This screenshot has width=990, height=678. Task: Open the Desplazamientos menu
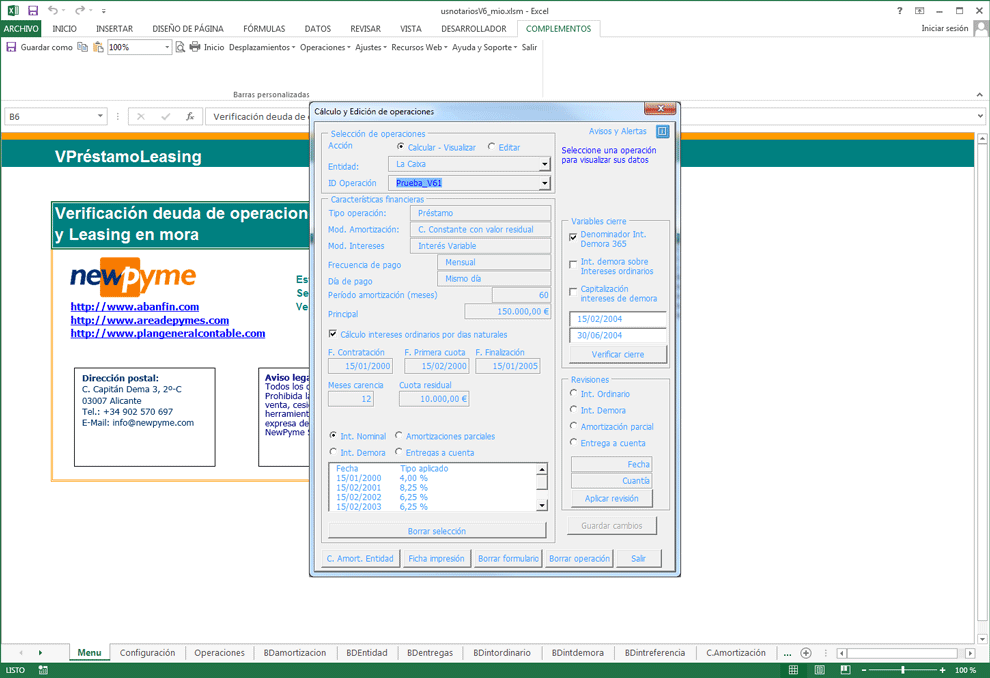click(262, 47)
